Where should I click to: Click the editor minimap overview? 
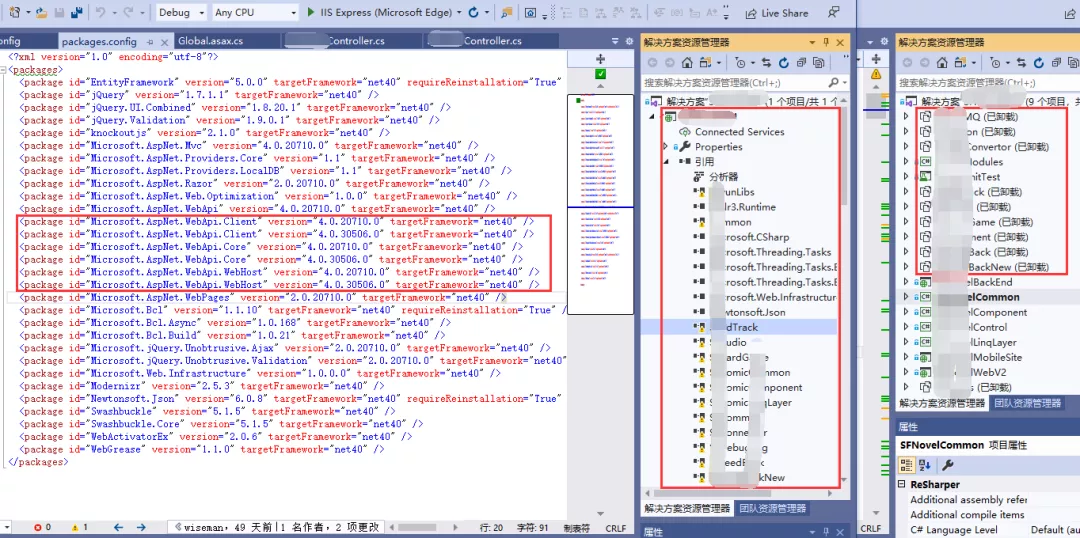click(600, 205)
